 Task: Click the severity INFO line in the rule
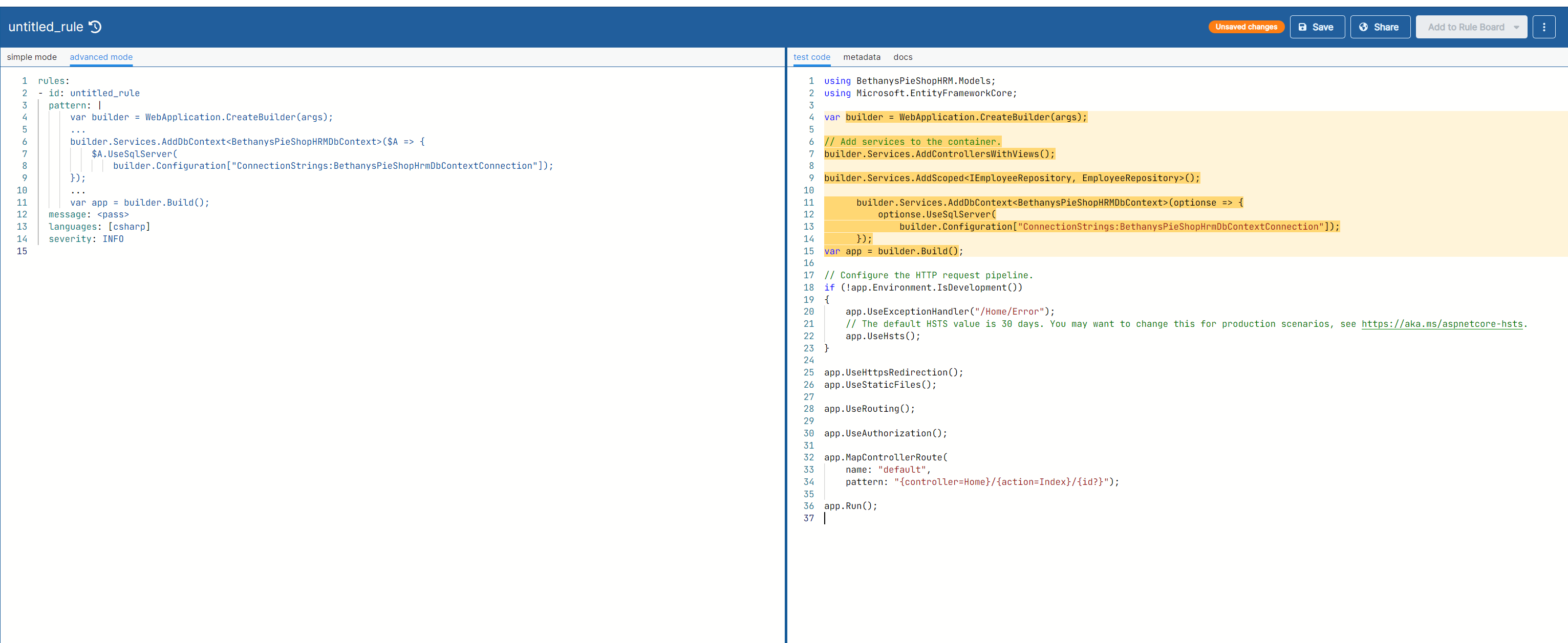coord(85,238)
